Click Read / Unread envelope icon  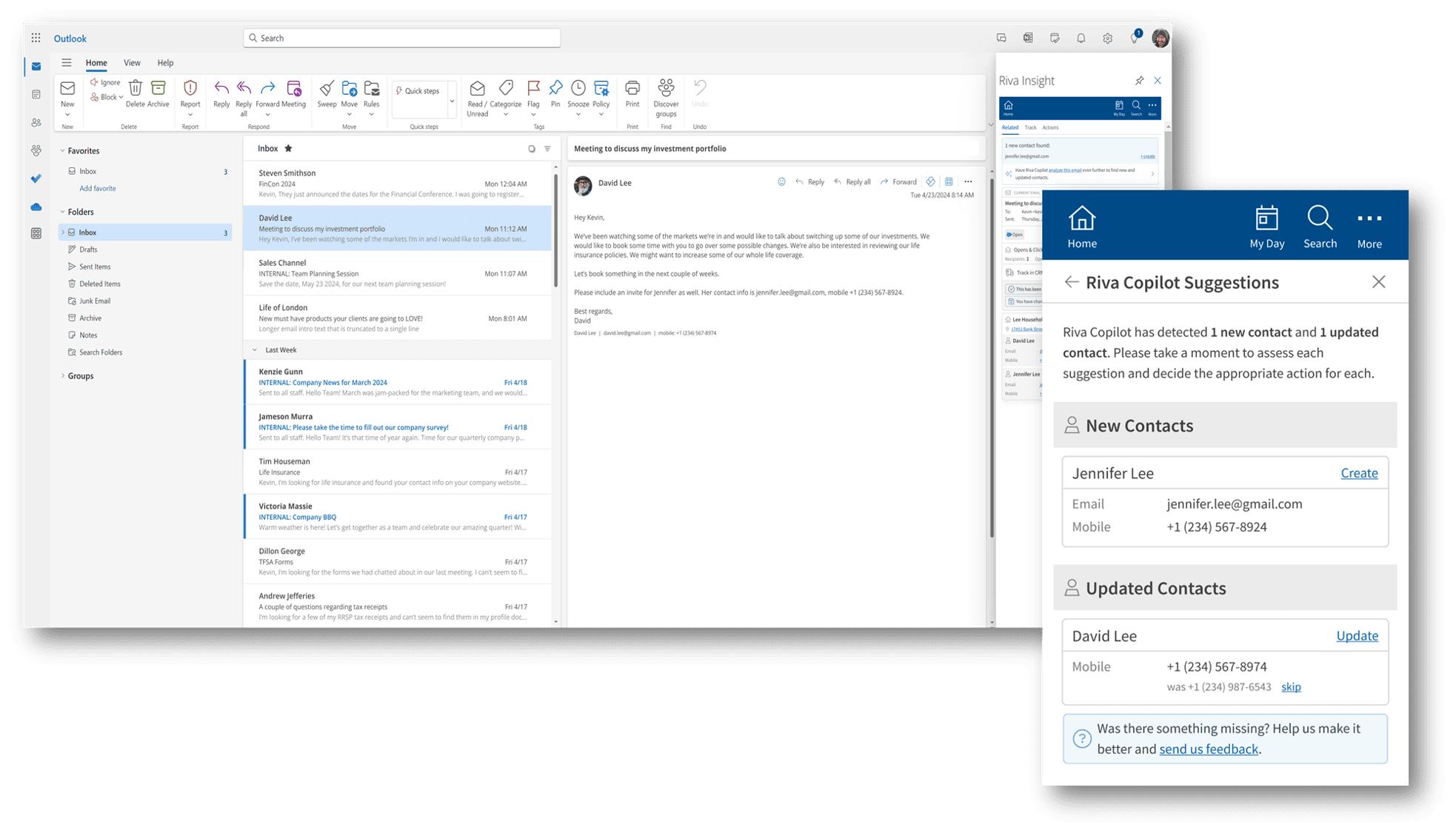point(478,88)
